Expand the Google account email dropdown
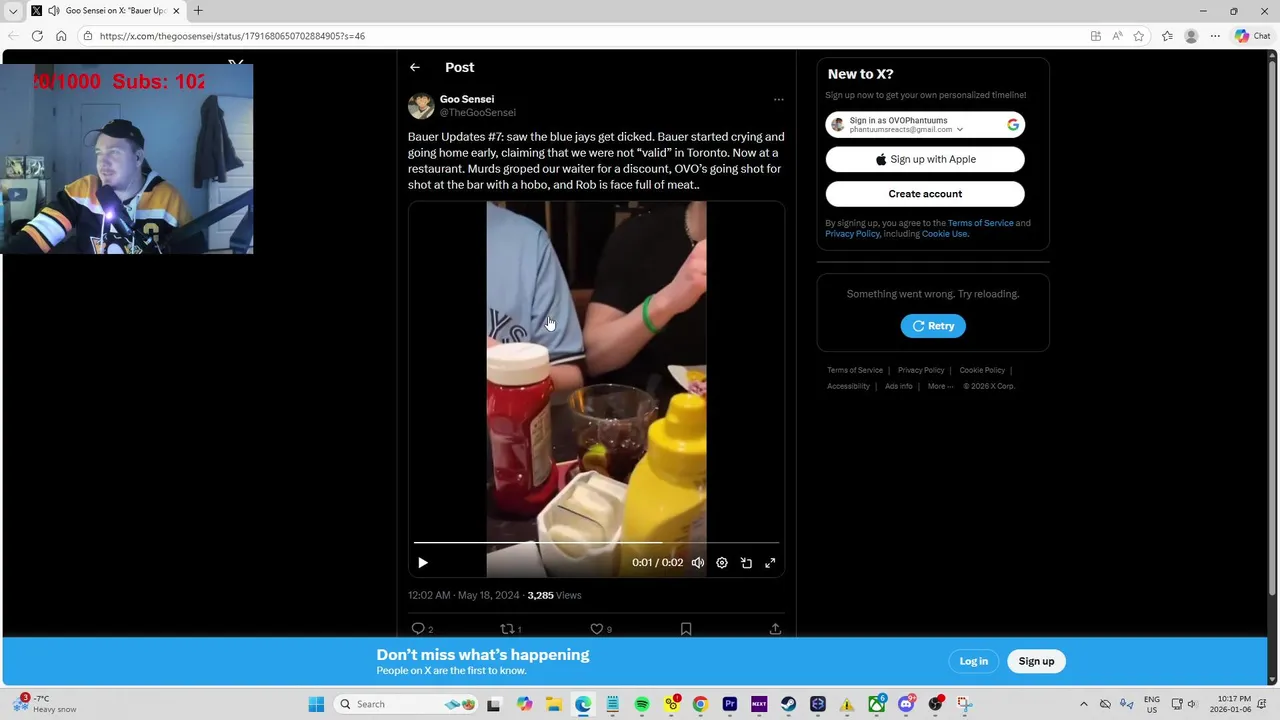1280x720 pixels. tap(960, 130)
